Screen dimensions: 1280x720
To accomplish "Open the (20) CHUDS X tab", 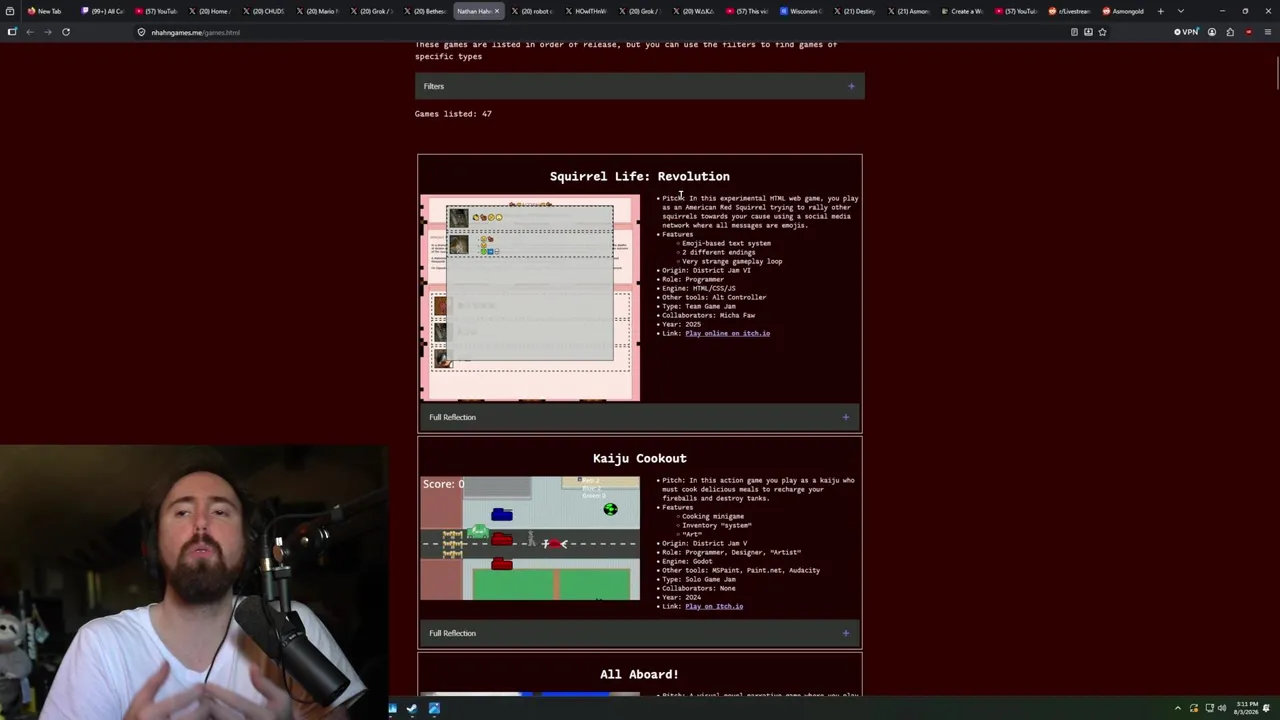I will tap(264, 11).
